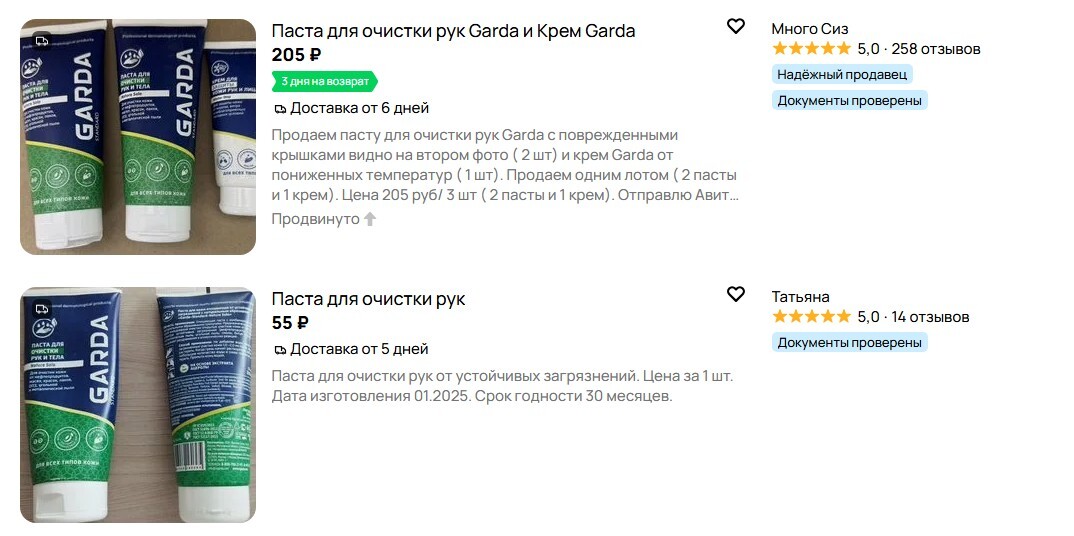Open seller profile Много Сиз
The height and width of the screenshot is (536, 1074).
click(809, 29)
